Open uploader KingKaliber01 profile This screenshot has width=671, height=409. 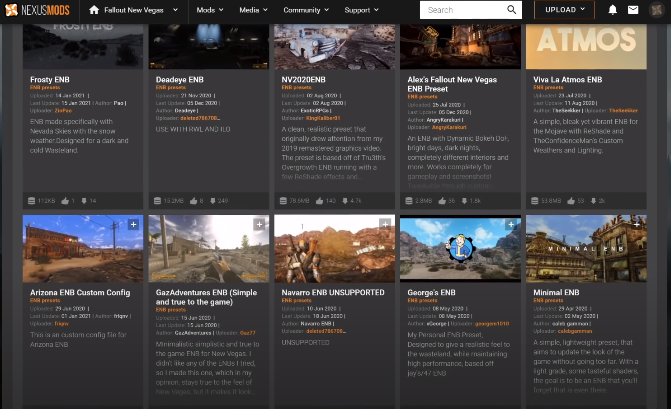323,118
